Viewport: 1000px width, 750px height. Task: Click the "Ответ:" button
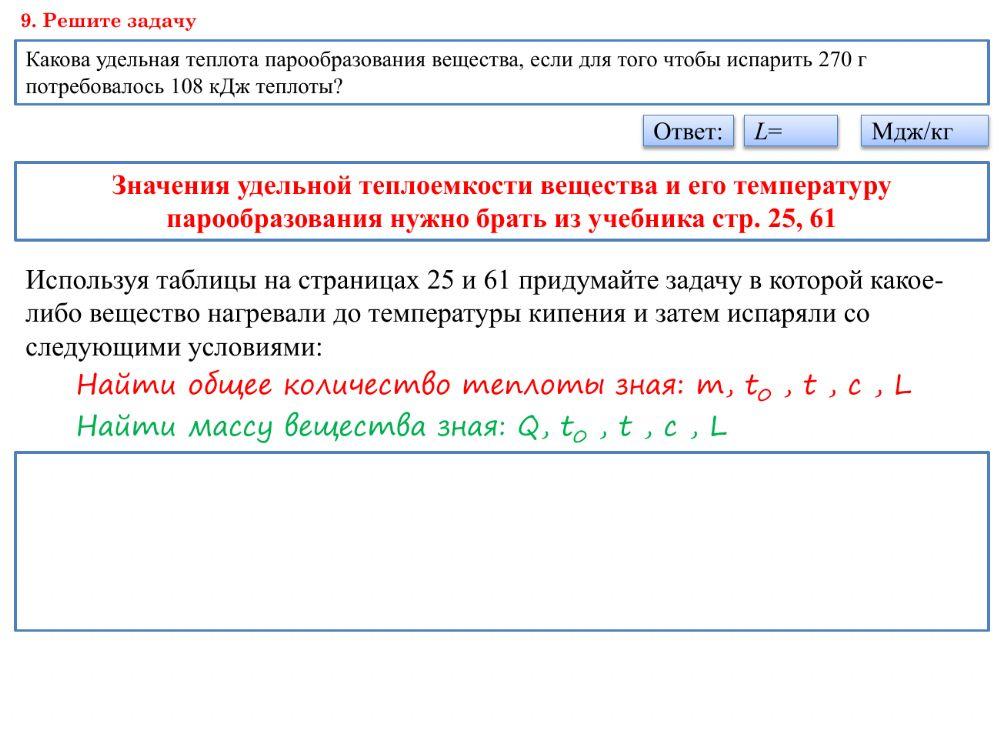click(x=687, y=132)
